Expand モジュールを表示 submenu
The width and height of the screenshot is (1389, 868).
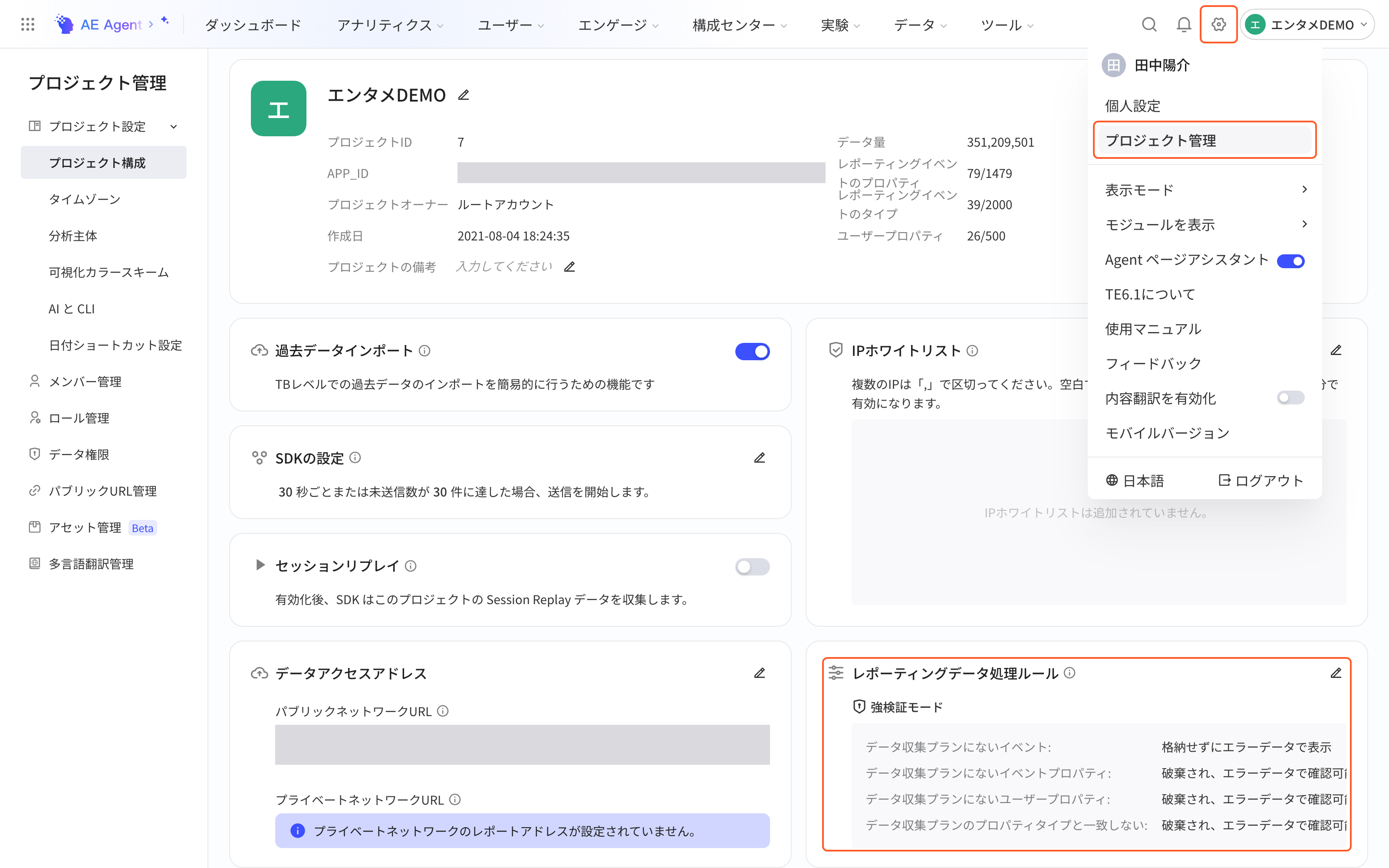pos(1205,224)
